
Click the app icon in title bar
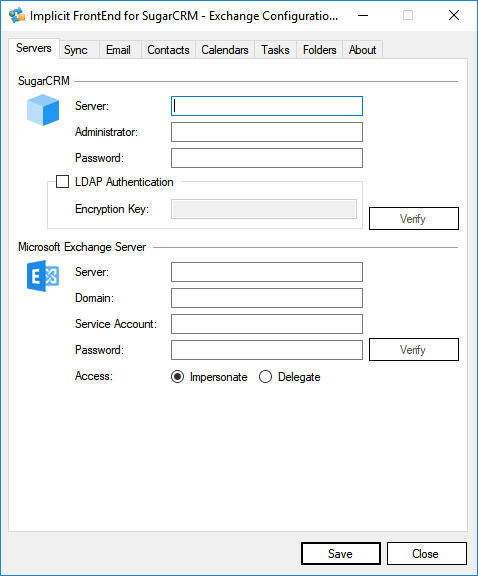pyautogui.click(x=17, y=15)
